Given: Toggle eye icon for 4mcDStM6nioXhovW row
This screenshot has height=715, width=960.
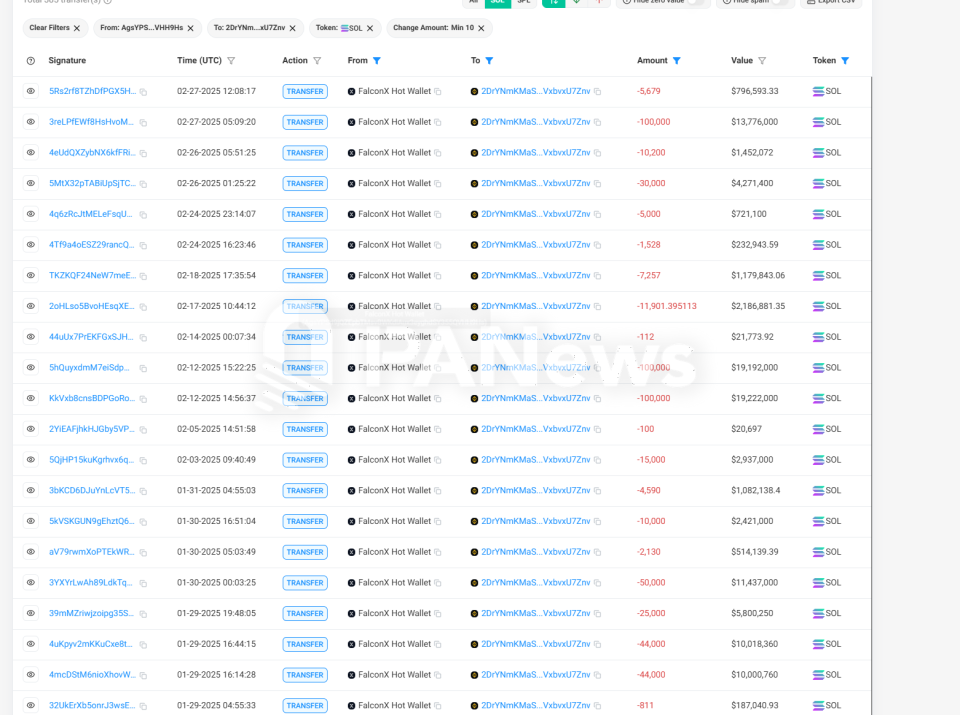Looking at the screenshot, I should [31, 675].
